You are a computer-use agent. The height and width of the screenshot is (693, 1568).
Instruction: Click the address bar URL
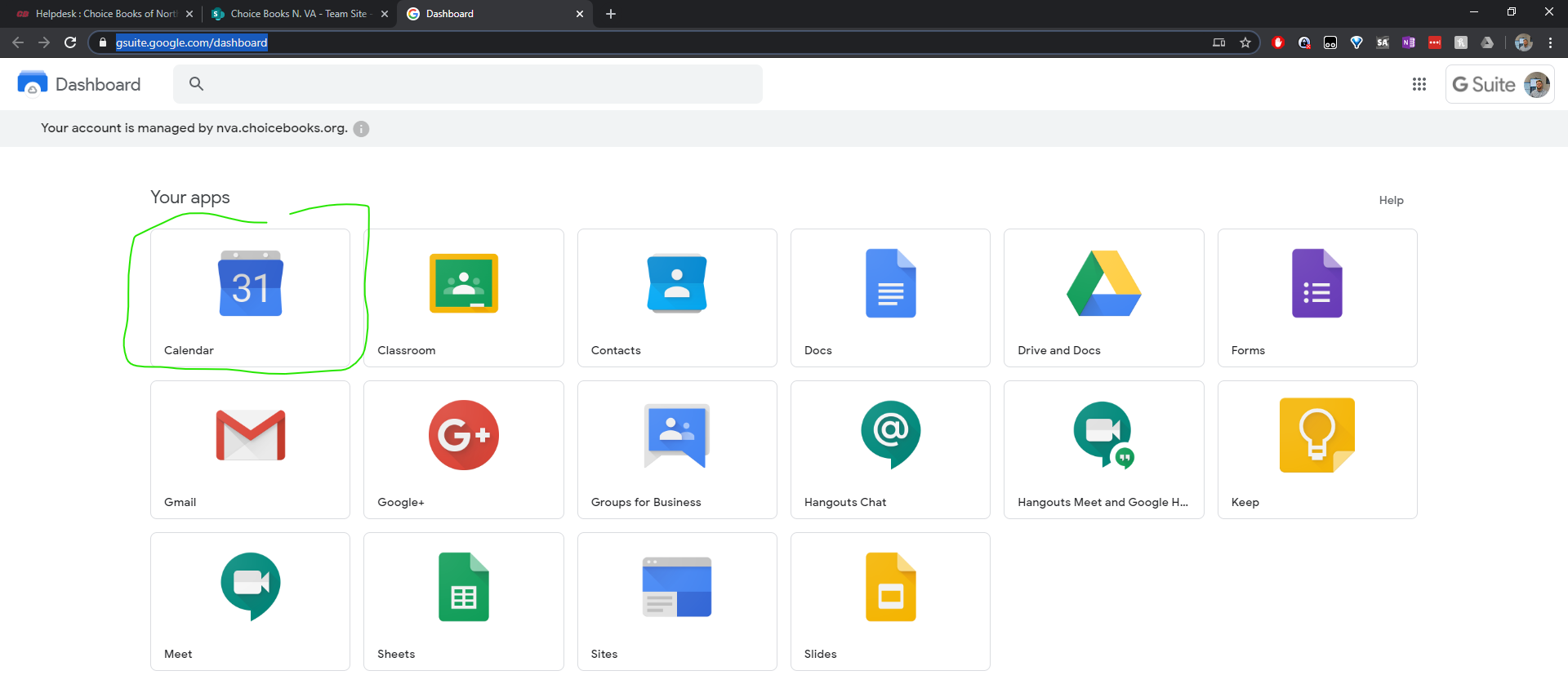point(191,42)
